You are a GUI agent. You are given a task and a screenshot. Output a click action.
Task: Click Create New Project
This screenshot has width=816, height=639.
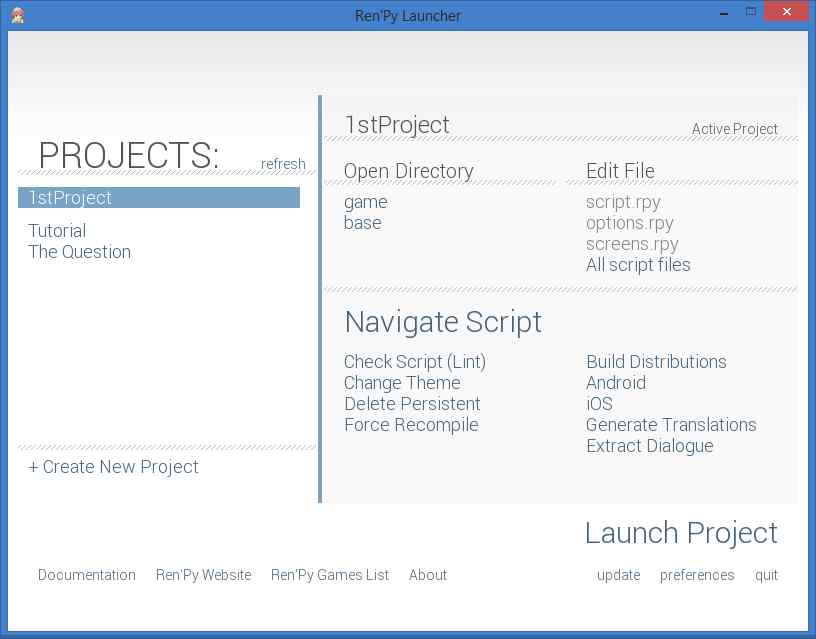coord(113,467)
